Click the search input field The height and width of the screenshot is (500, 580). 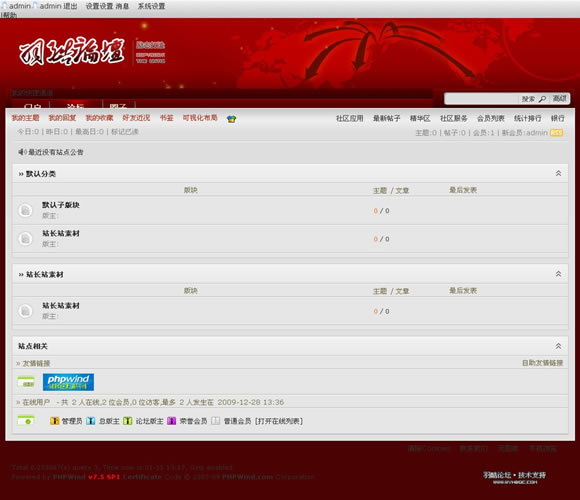(482, 99)
